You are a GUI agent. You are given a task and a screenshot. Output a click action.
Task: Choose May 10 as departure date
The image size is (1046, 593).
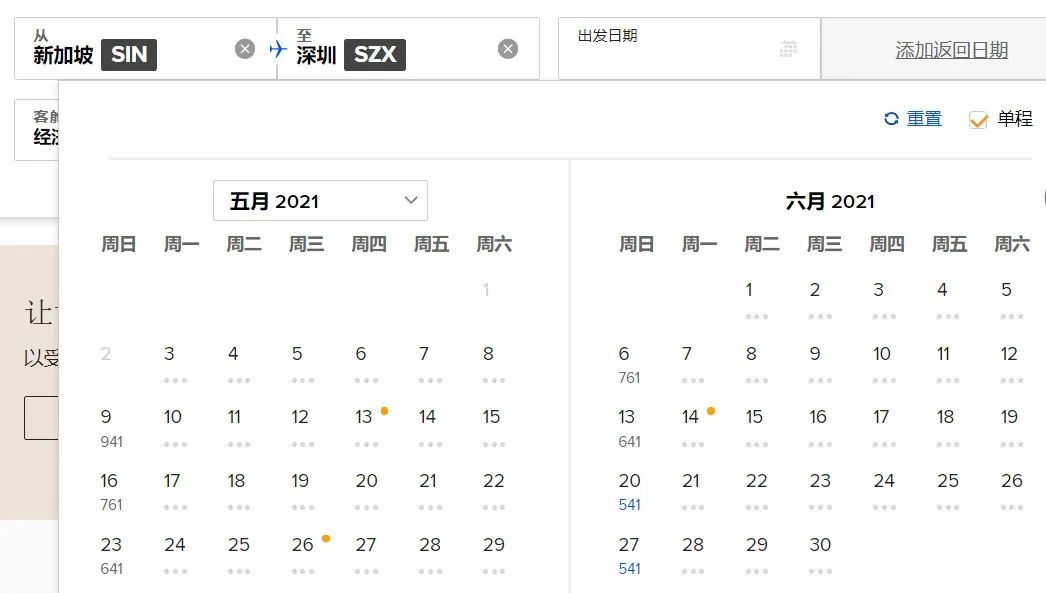pos(175,428)
